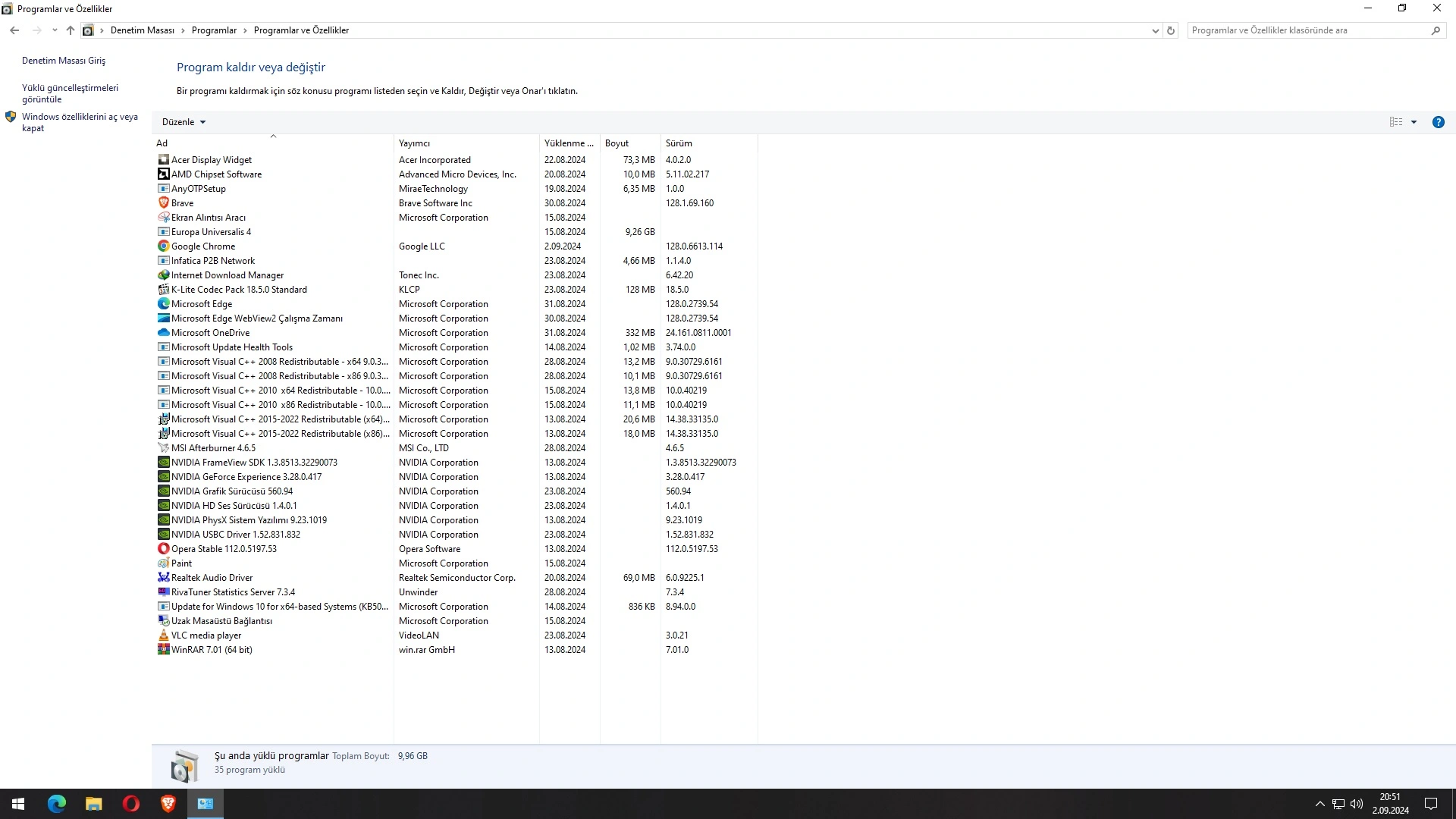Viewport: 1456px width, 819px height.
Task: Open the help icon in toolbar
Action: point(1438,122)
